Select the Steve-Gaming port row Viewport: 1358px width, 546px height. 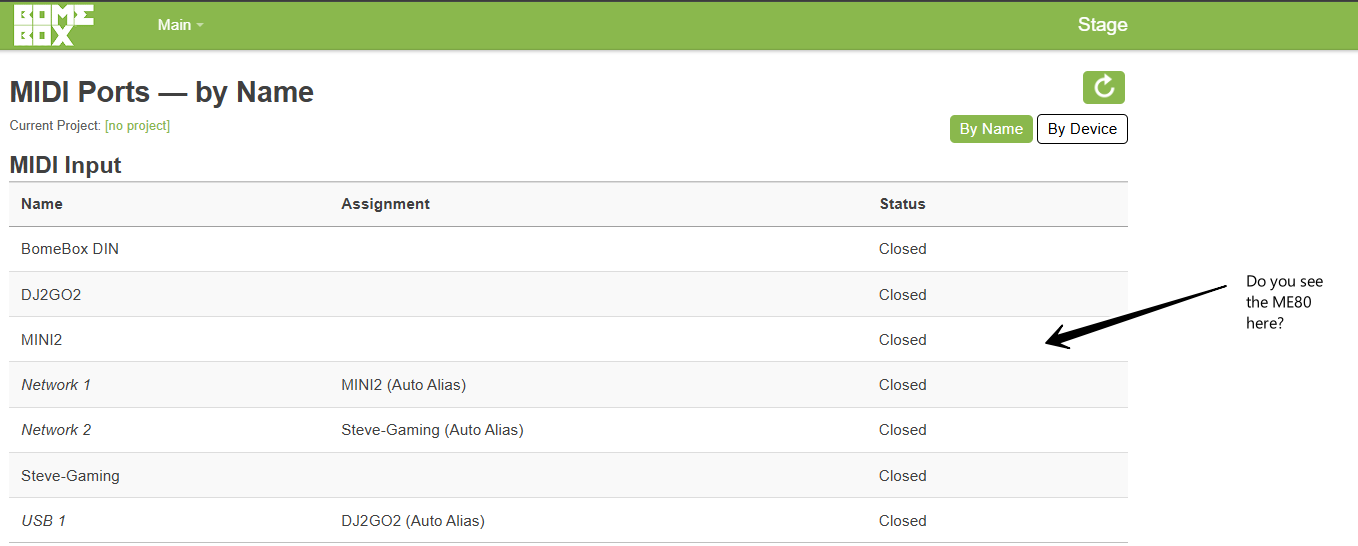coord(568,475)
